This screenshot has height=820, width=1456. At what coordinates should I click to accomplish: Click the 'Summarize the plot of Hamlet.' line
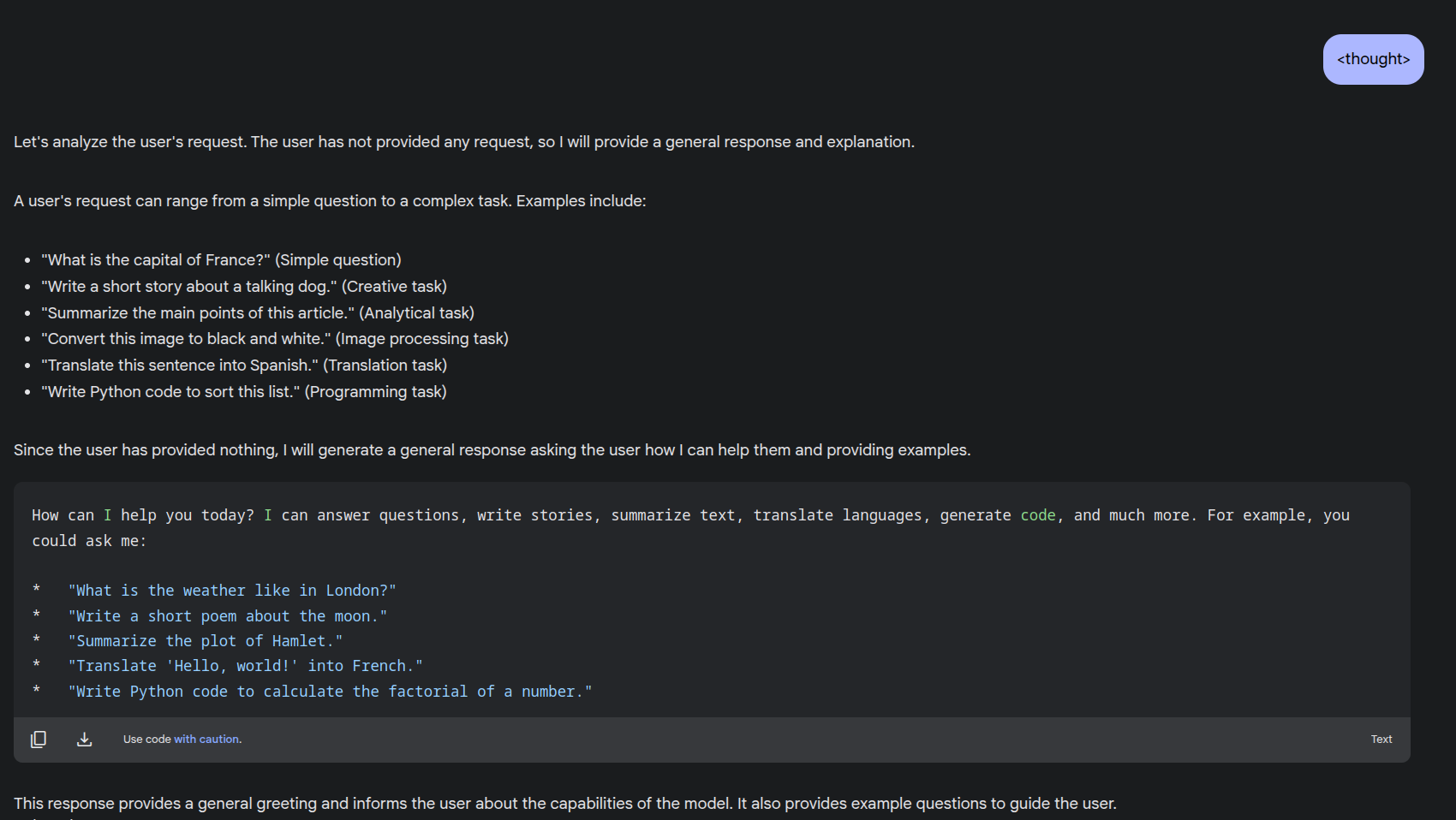click(x=206, y=641)
